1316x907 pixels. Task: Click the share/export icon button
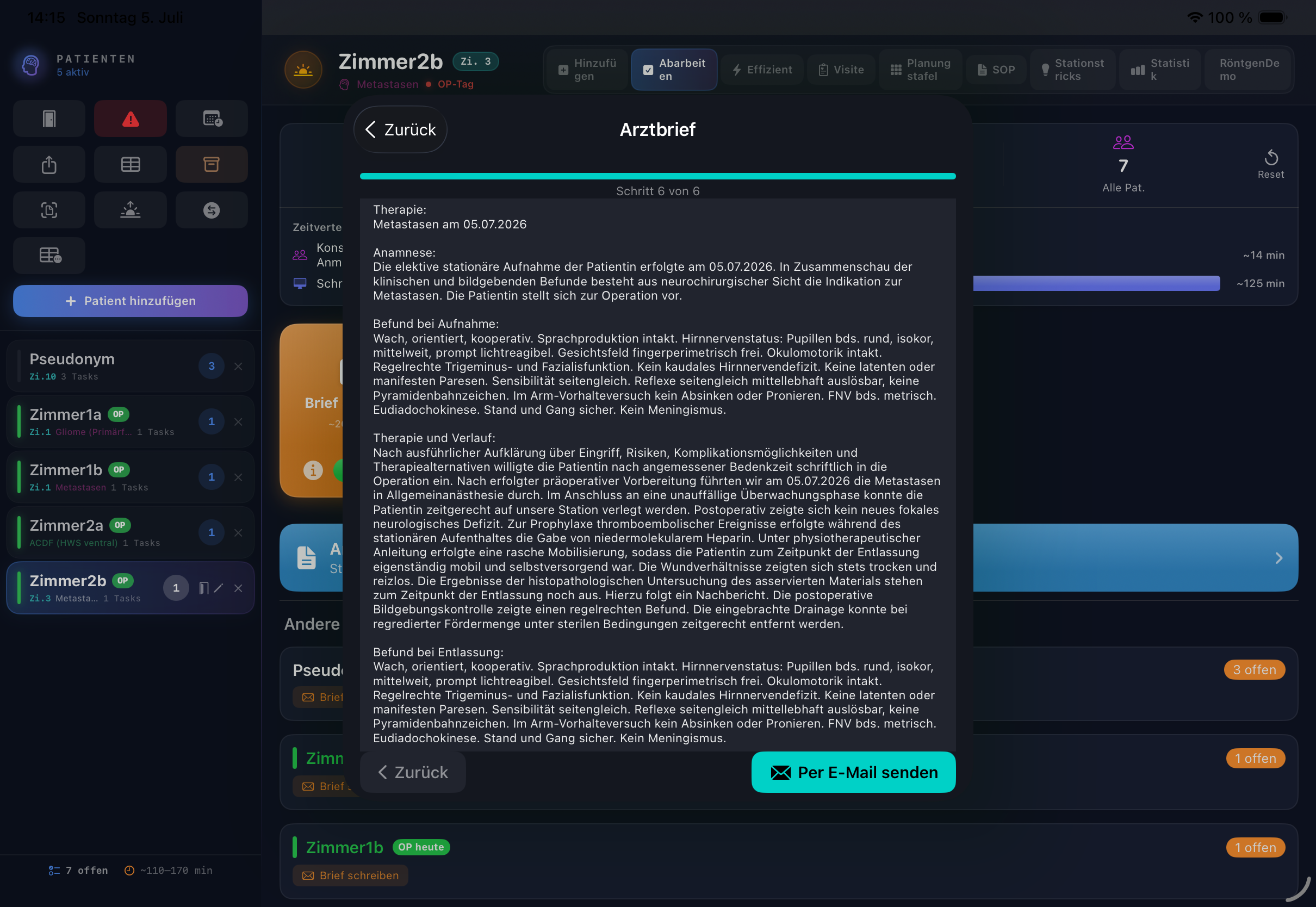click(x=49, y=165)
